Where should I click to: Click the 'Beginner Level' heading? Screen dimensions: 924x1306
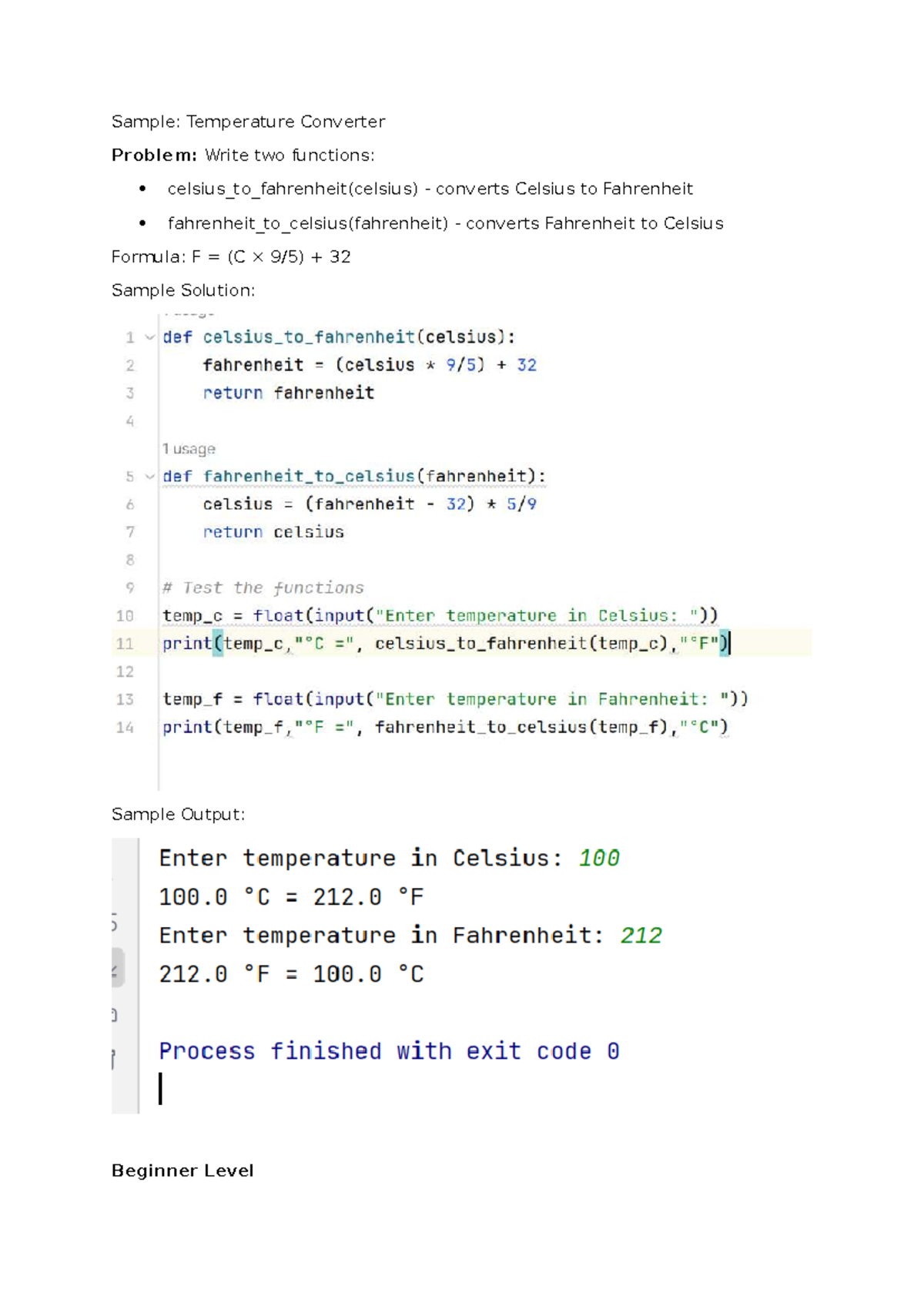click(x=182, y=1170)
